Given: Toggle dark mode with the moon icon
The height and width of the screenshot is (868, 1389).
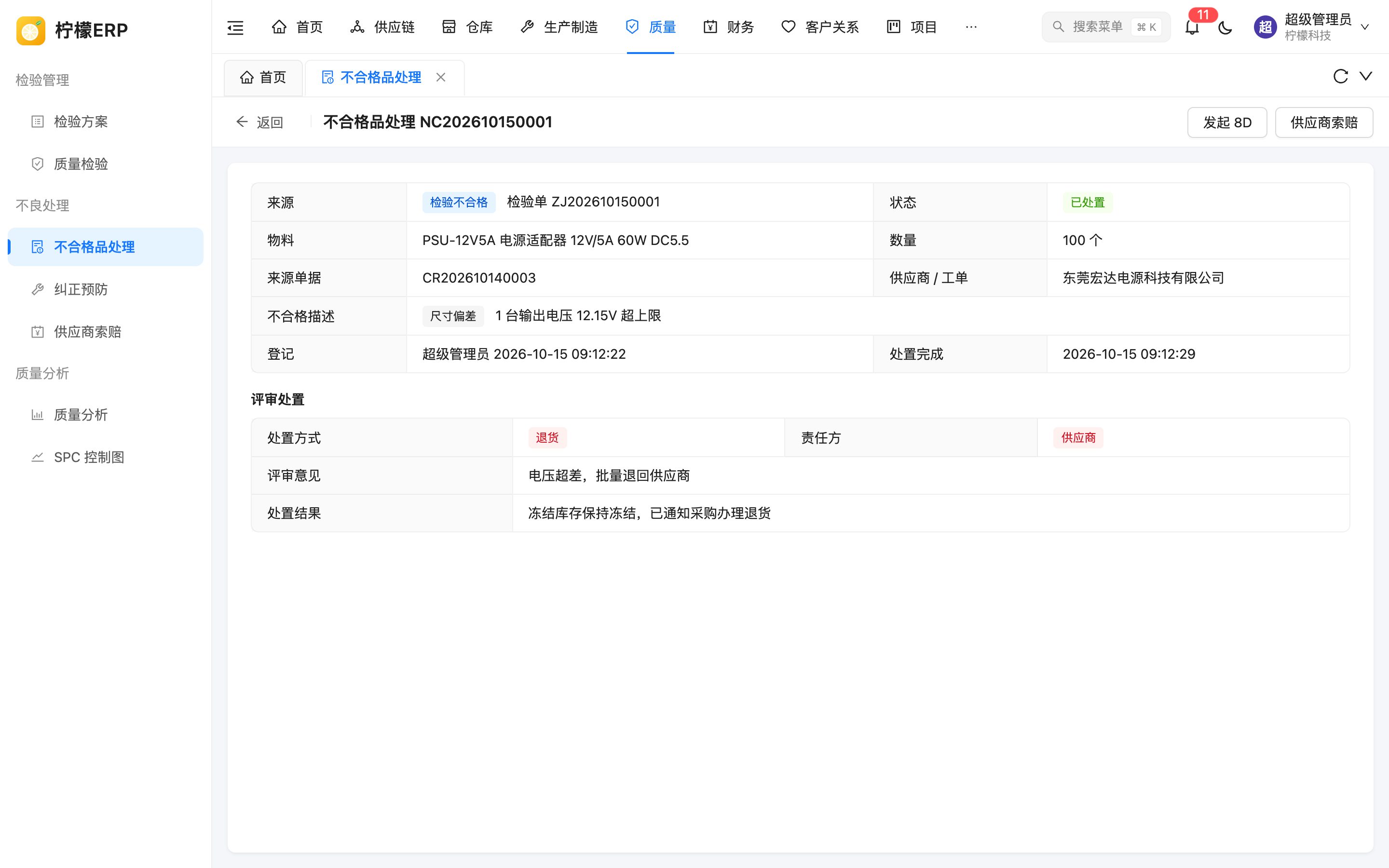Looking at the screenshot, I should coord(1225,27).
